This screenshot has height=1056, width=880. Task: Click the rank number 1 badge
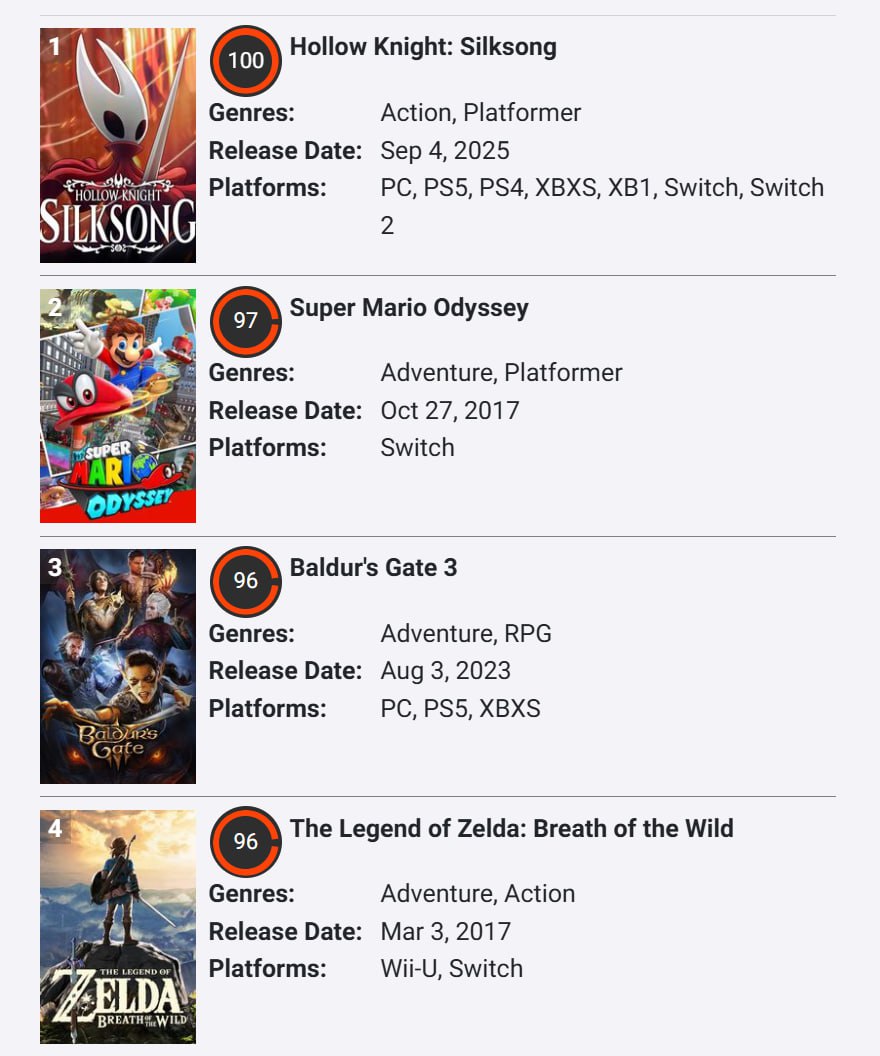tap(55, 46)
